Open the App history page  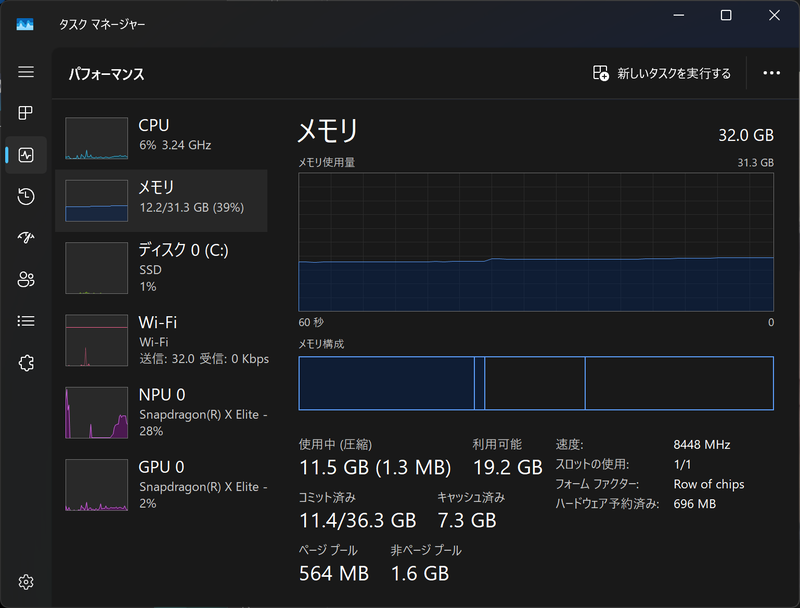pyautogui.click(x=26, y=196)
